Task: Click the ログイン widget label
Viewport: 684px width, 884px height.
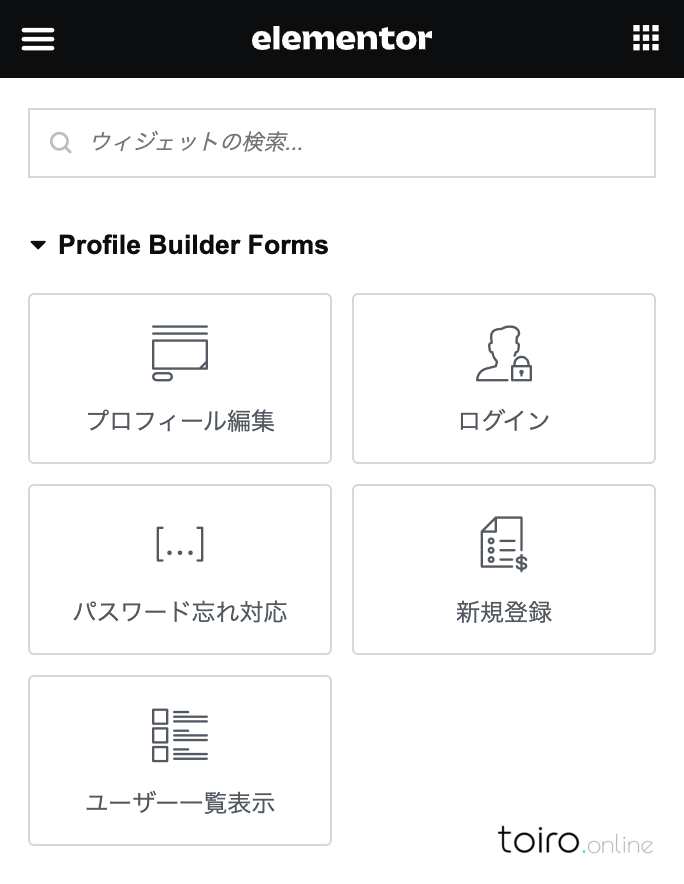Action: (504, 421)
